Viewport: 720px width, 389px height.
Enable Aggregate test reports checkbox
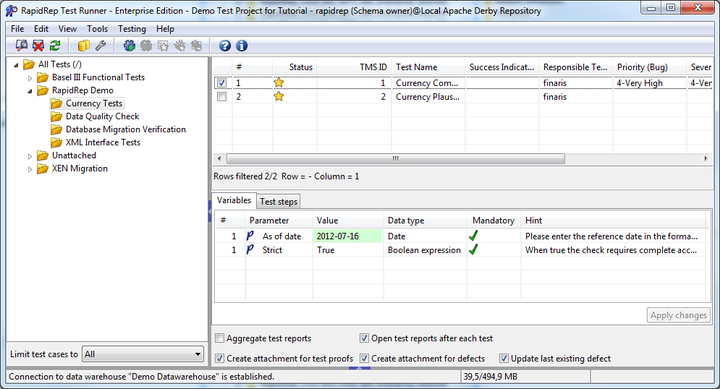click(x=219, y=338)
